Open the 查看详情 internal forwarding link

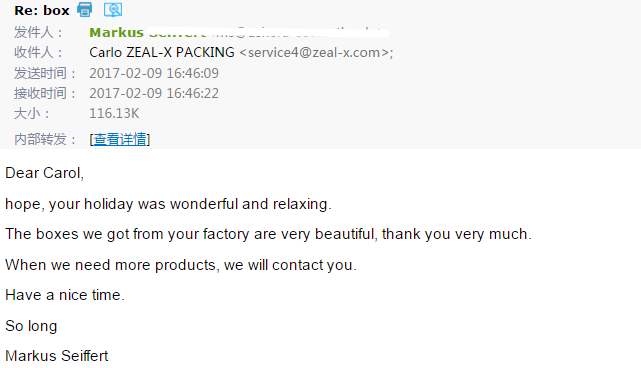[120, 139]
